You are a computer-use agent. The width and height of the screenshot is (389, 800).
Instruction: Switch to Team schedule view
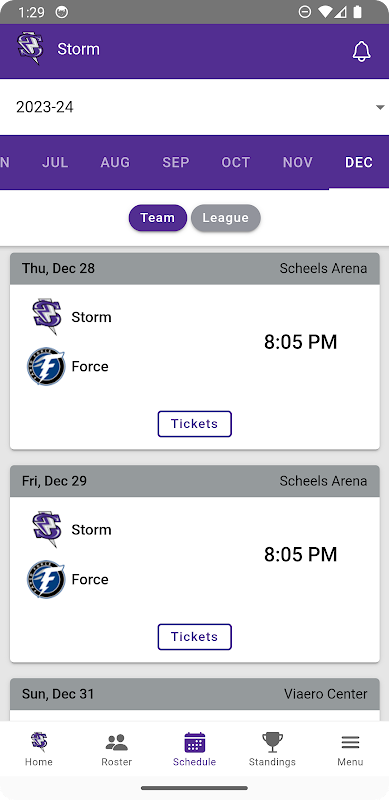158,218
